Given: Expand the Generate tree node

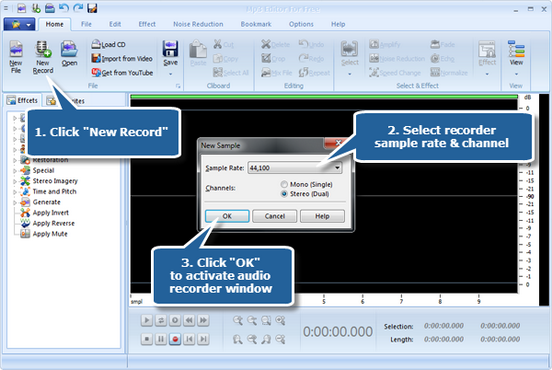Looking at the screenshot, I should (15, 202).
